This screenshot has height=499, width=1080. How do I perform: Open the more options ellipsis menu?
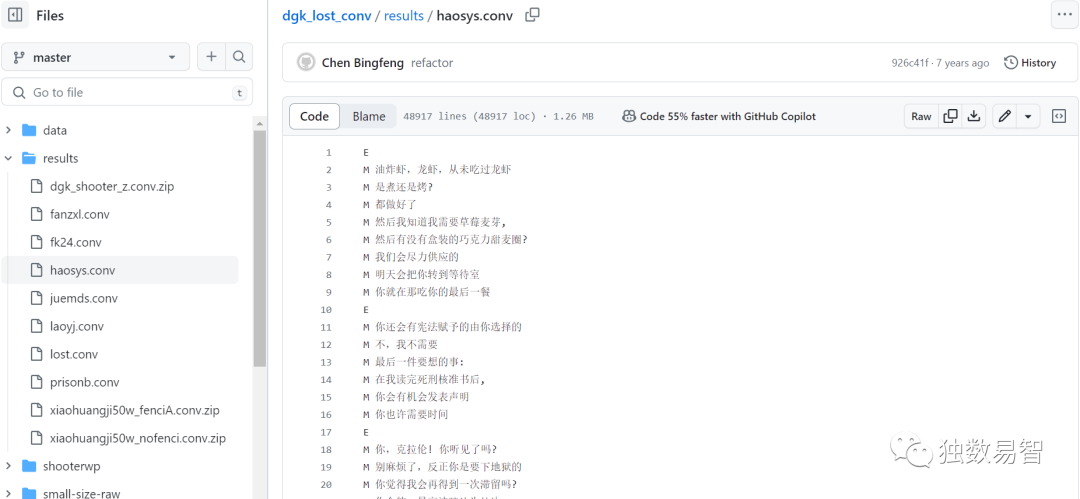pyautogui.click(x=1064, y=15)
